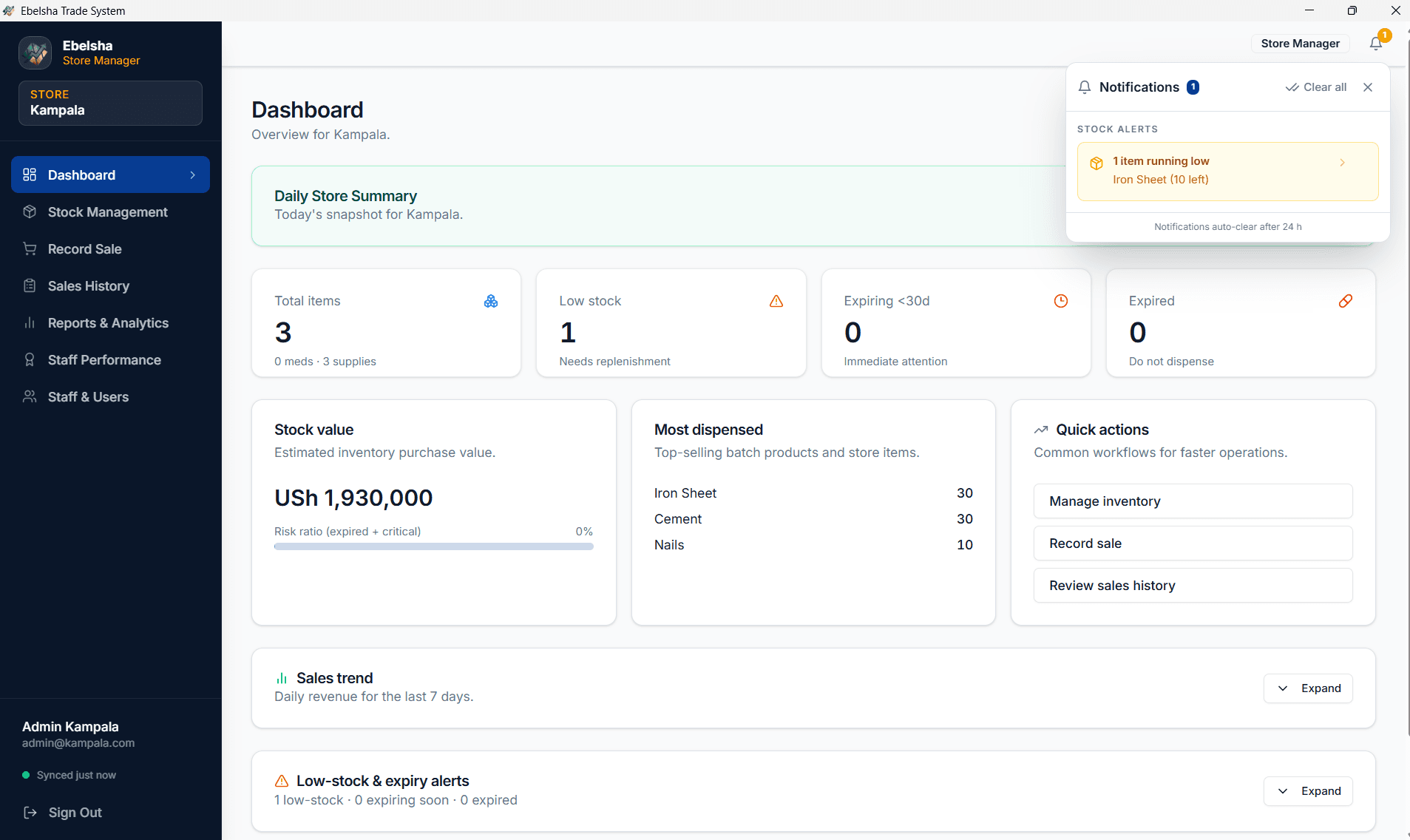Go to Stock Management
Image resolution: width=1410 pixels, height=840 pixels.
[110, 211]
